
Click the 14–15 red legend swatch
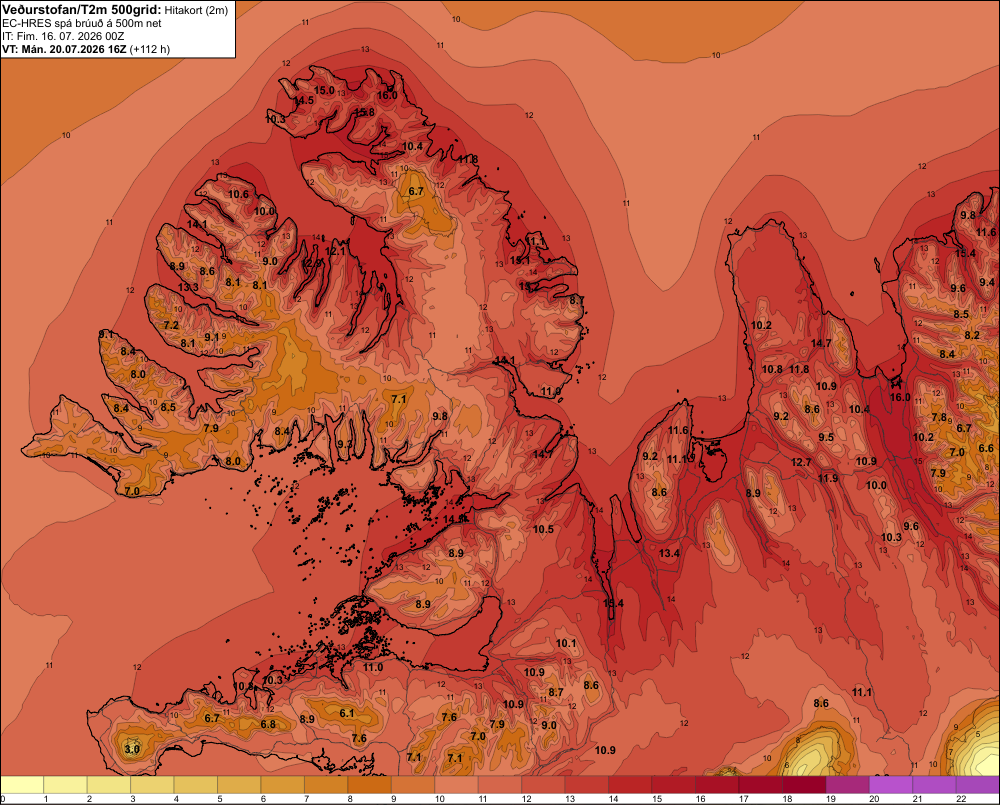(x=630, y=785)
